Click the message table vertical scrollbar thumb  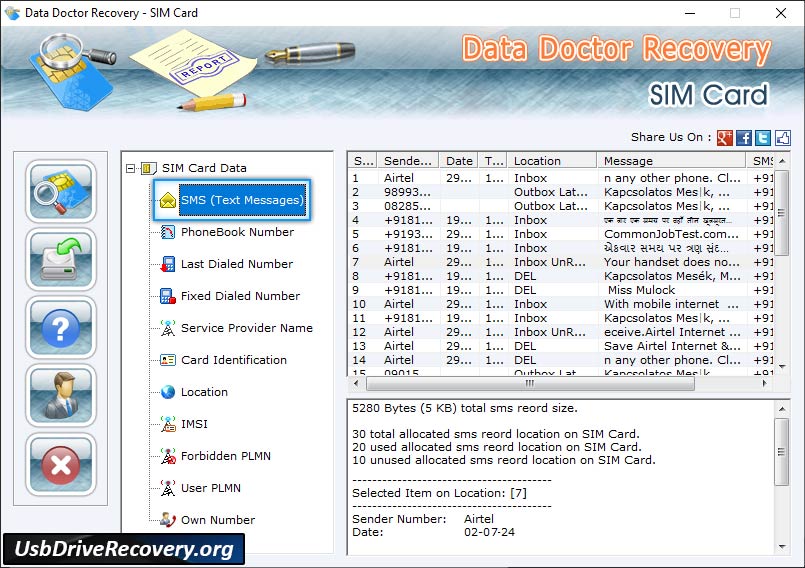pyautogui.click(x=781, y=213)
